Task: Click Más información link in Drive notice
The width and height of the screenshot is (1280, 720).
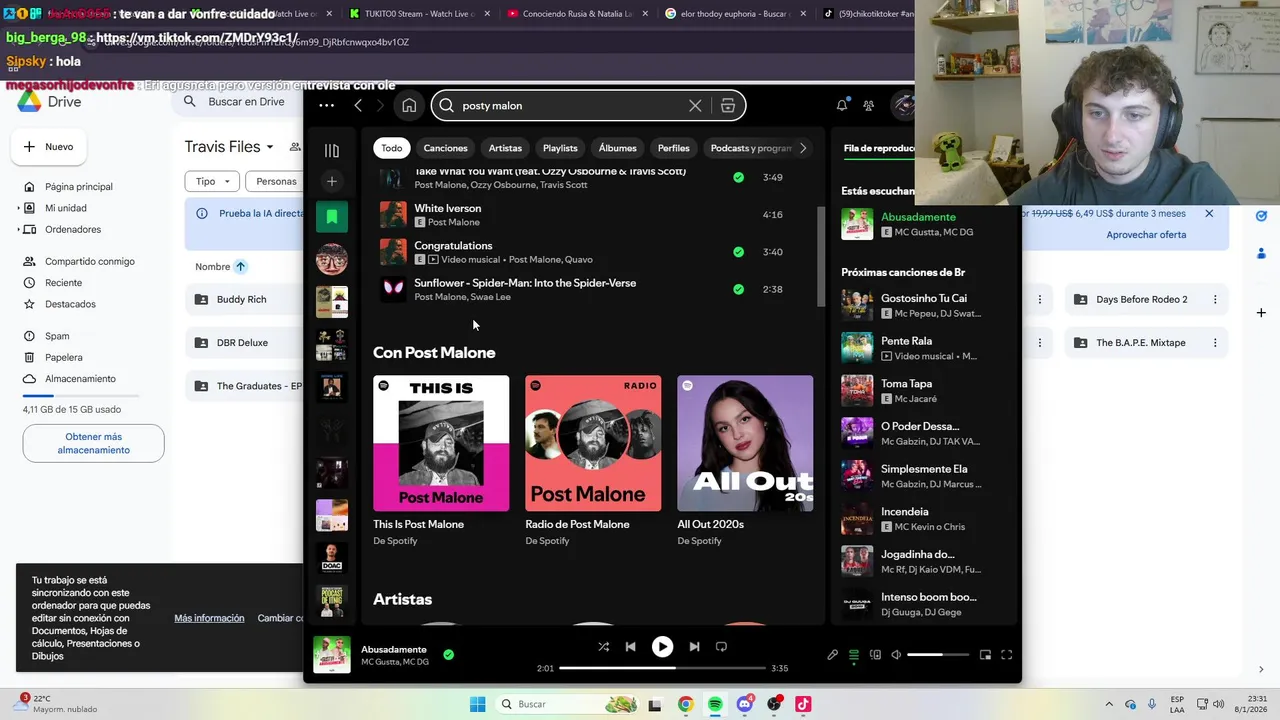Action: (209, 618)
